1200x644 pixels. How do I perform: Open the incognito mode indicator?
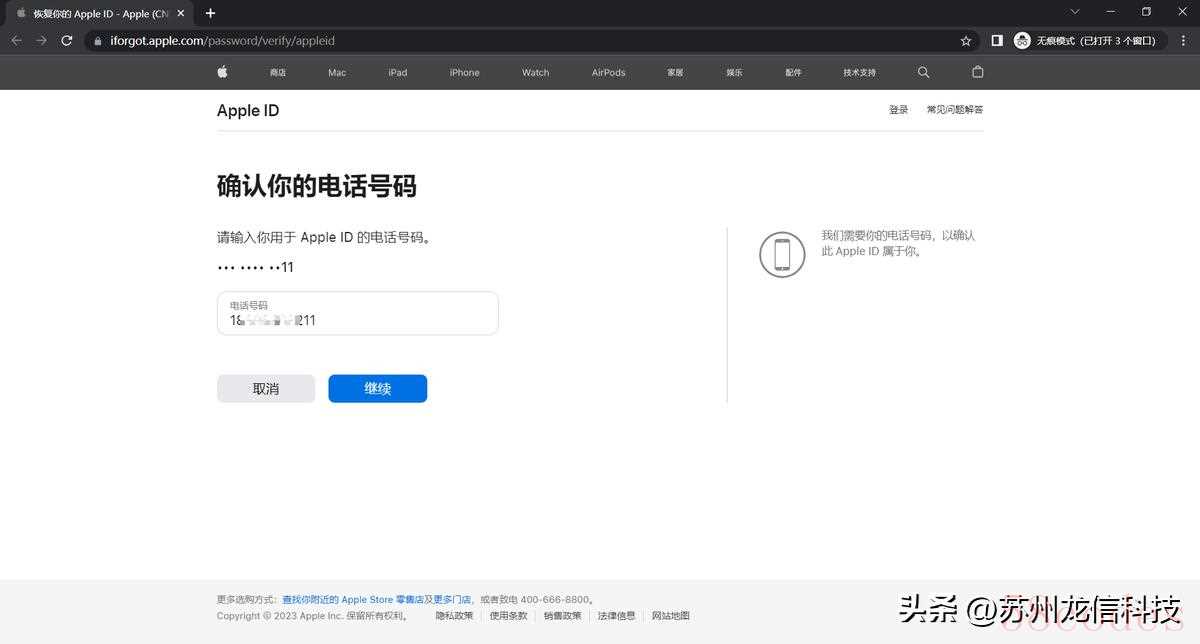[1087, 41]
